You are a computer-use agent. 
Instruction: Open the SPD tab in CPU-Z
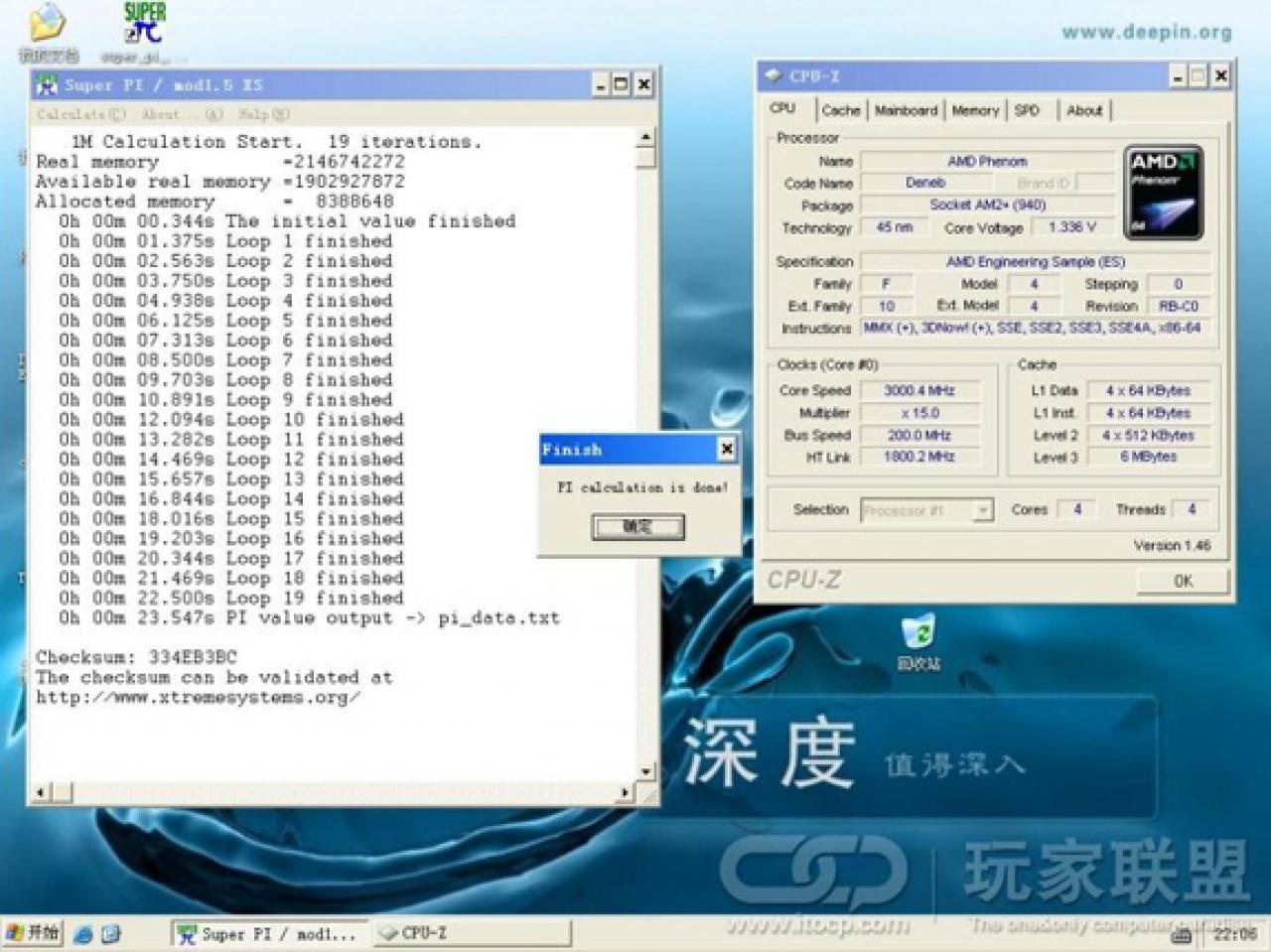click(1027, 110)
